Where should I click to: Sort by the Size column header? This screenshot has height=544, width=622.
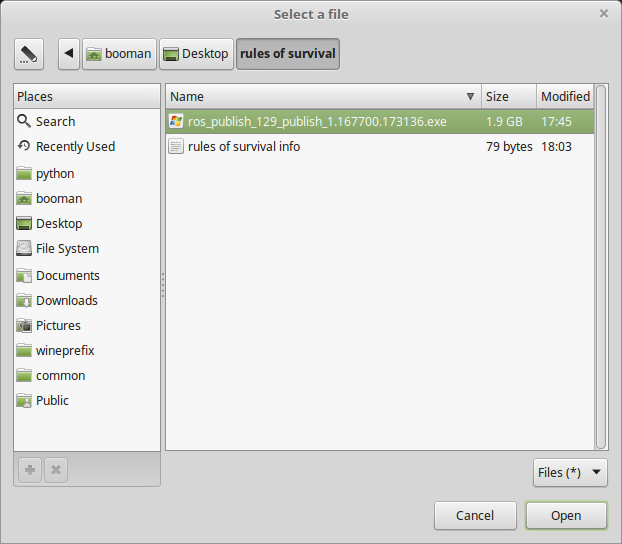tap(509, 96)
